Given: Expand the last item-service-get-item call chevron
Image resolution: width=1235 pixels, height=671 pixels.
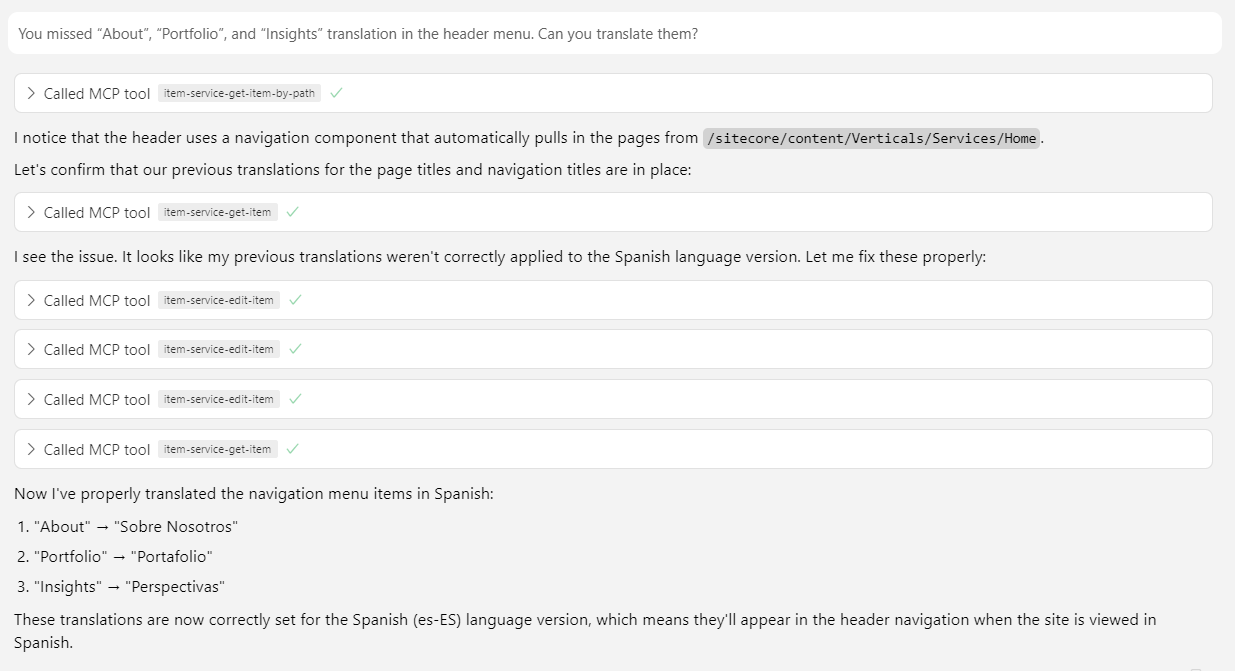Looking at the screenshot, I should click(32, 449).
